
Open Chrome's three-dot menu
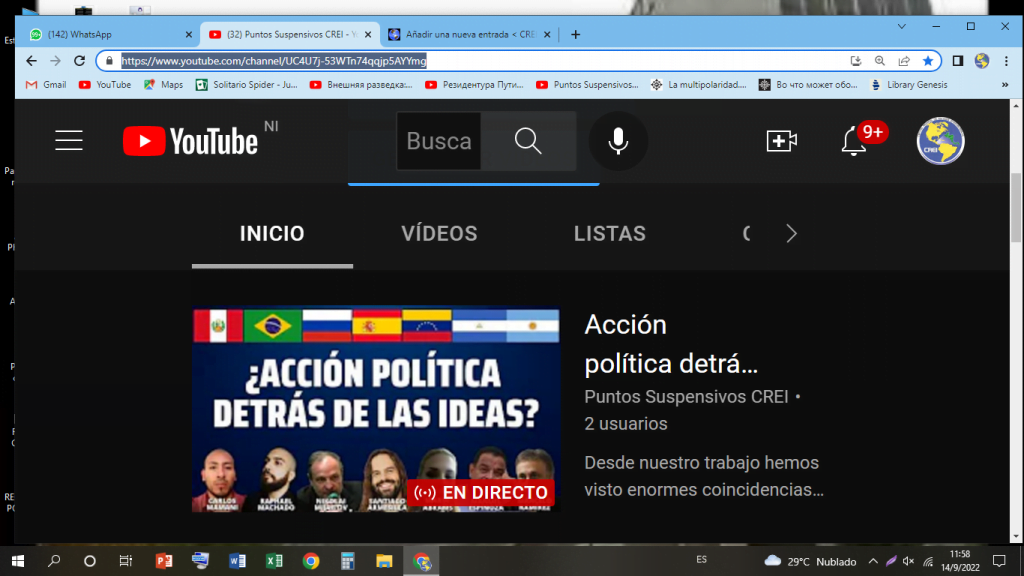pyautogui.click(x=1006, y=61)
